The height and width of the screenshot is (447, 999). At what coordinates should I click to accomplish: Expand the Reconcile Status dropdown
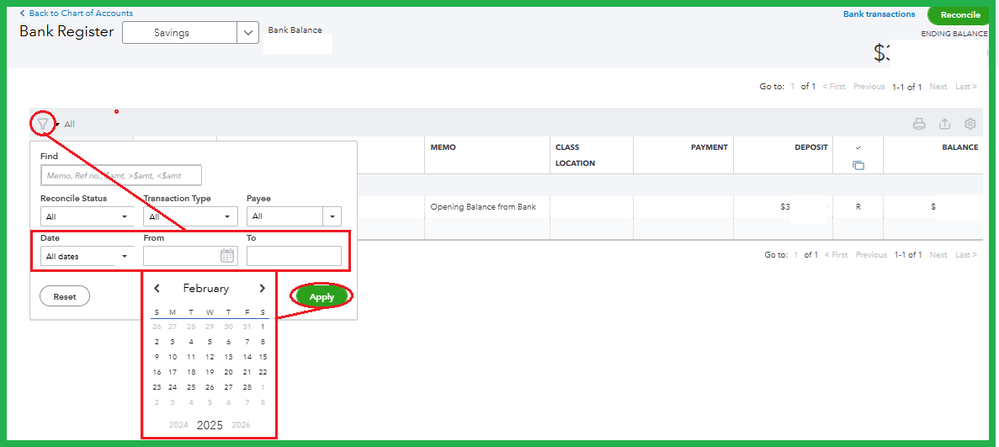[x=87, y=216]
